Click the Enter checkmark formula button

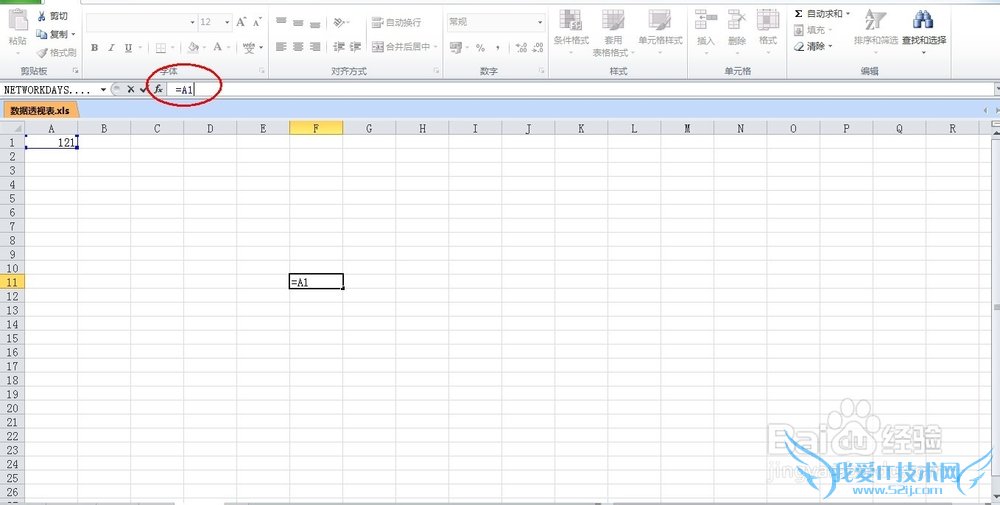pyautogui.click(x=143, y=90)
